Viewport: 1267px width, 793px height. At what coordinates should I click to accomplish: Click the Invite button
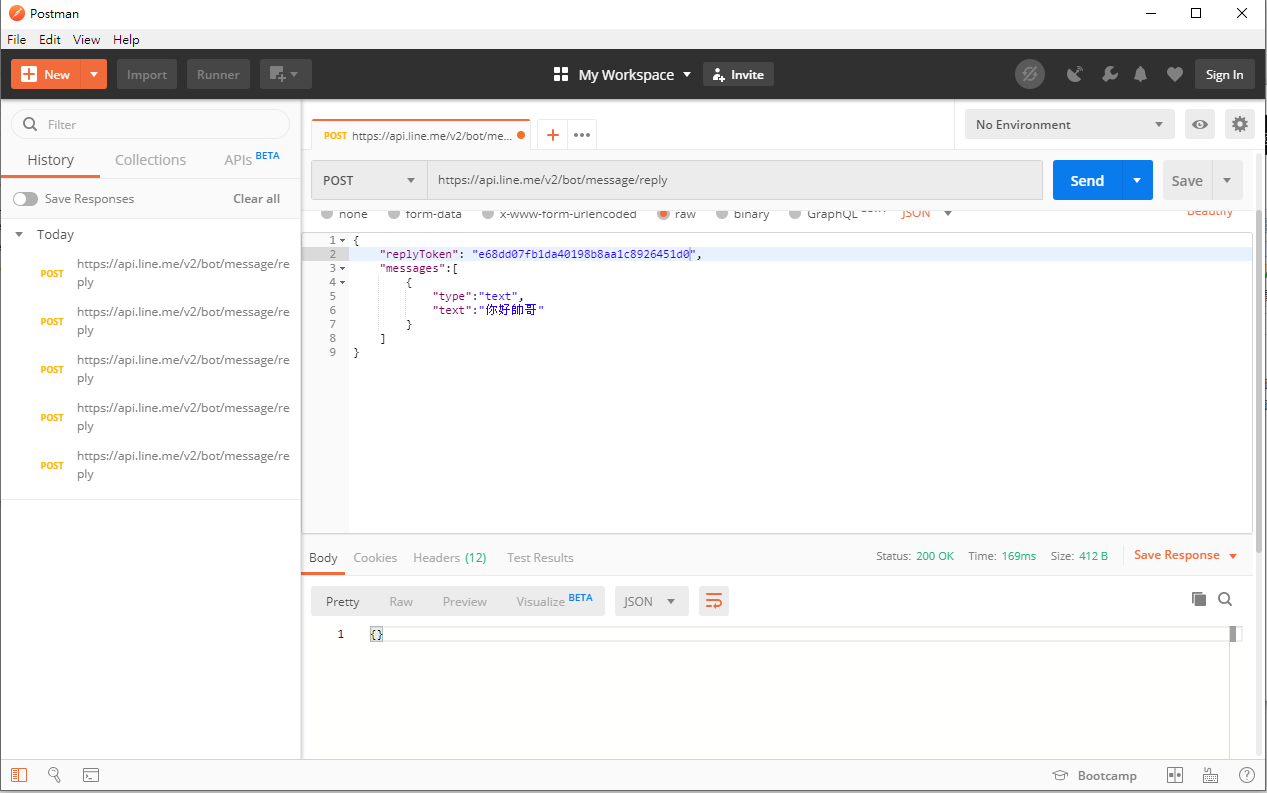(x=738, y=75)
